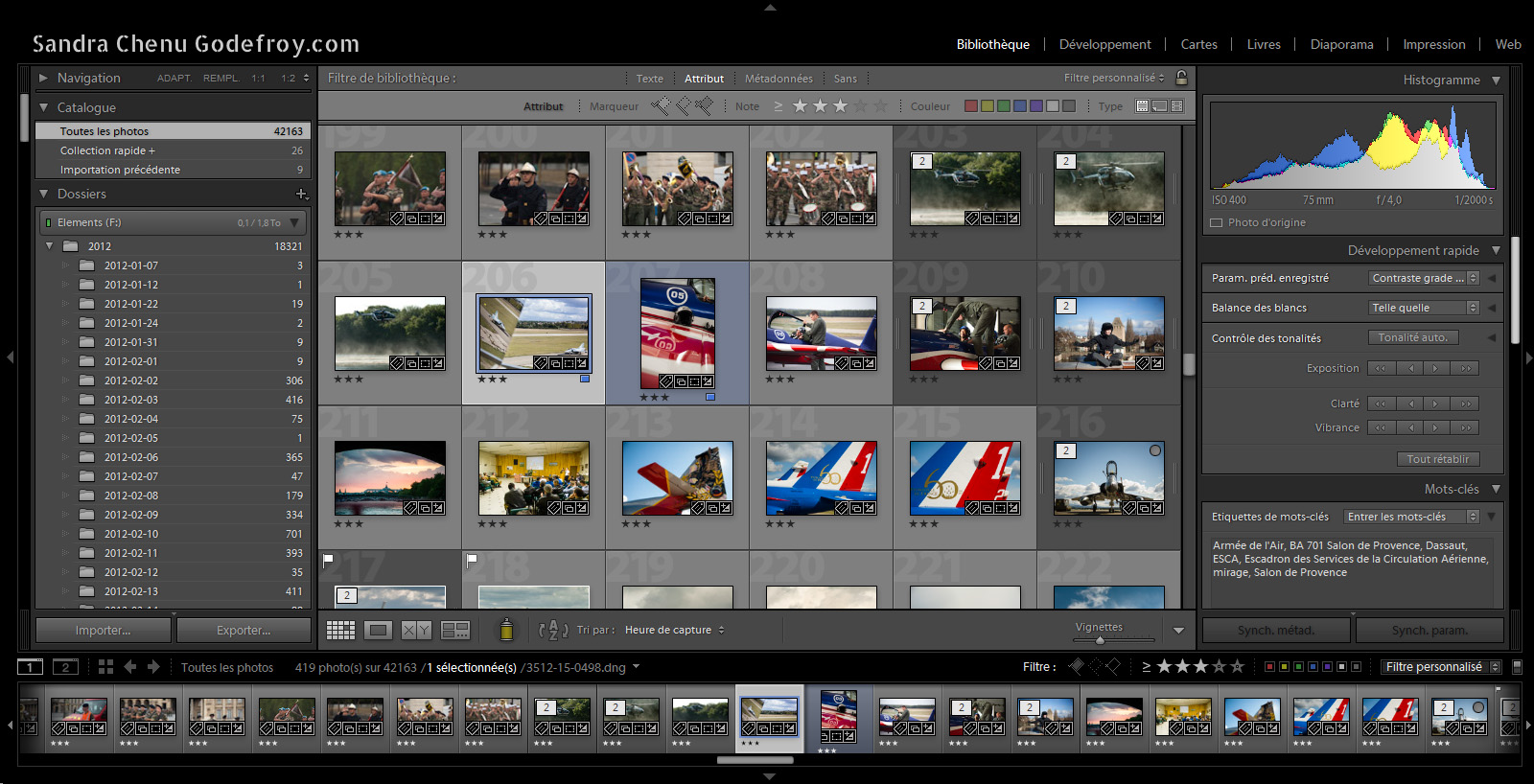Screen dimensions: 1534x784
Task: Open the Entrer les mots-clés dropdown
Action: pyautogui.click(x=1411, y=517)
